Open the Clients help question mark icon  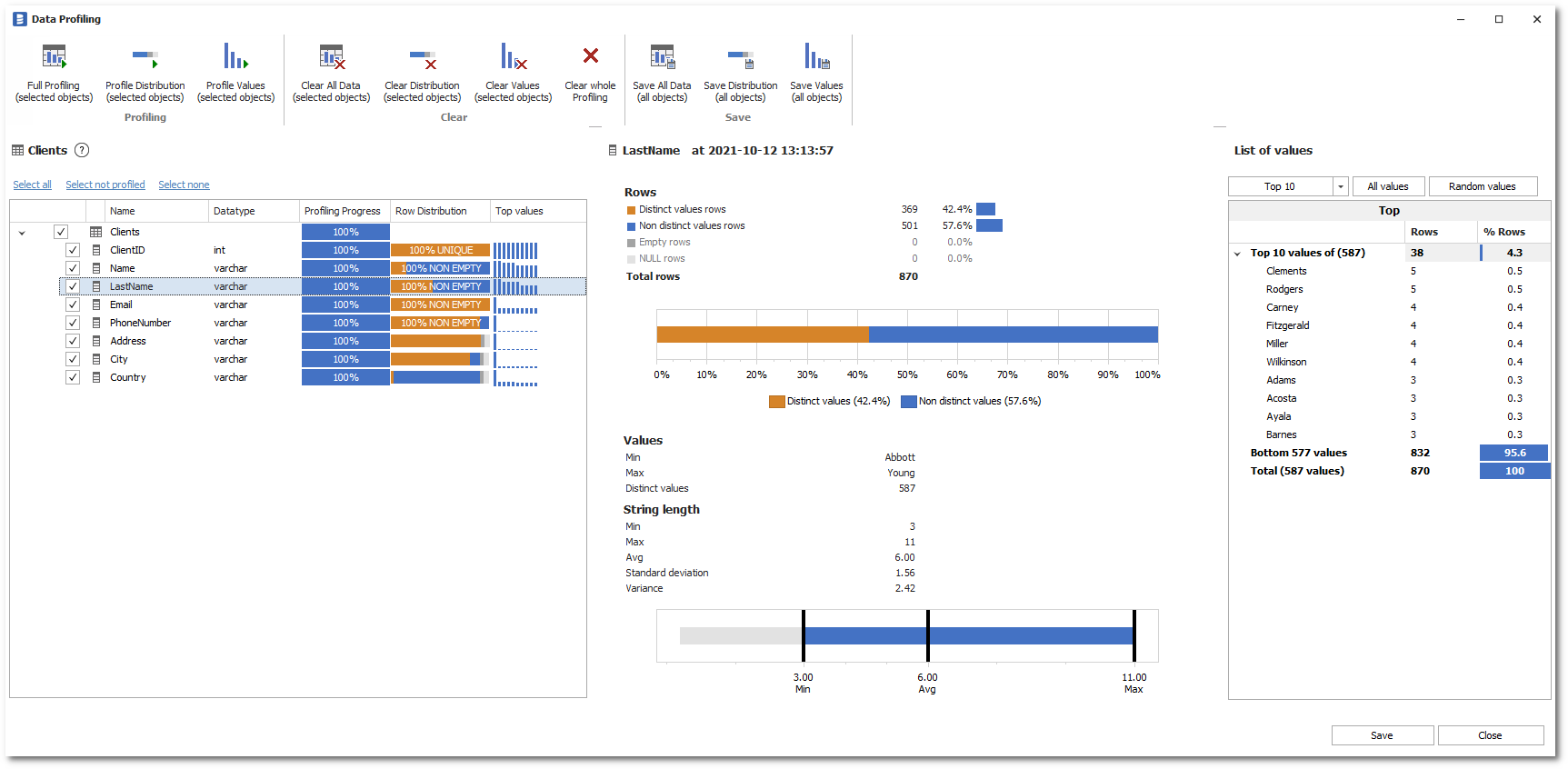[82, 151]
